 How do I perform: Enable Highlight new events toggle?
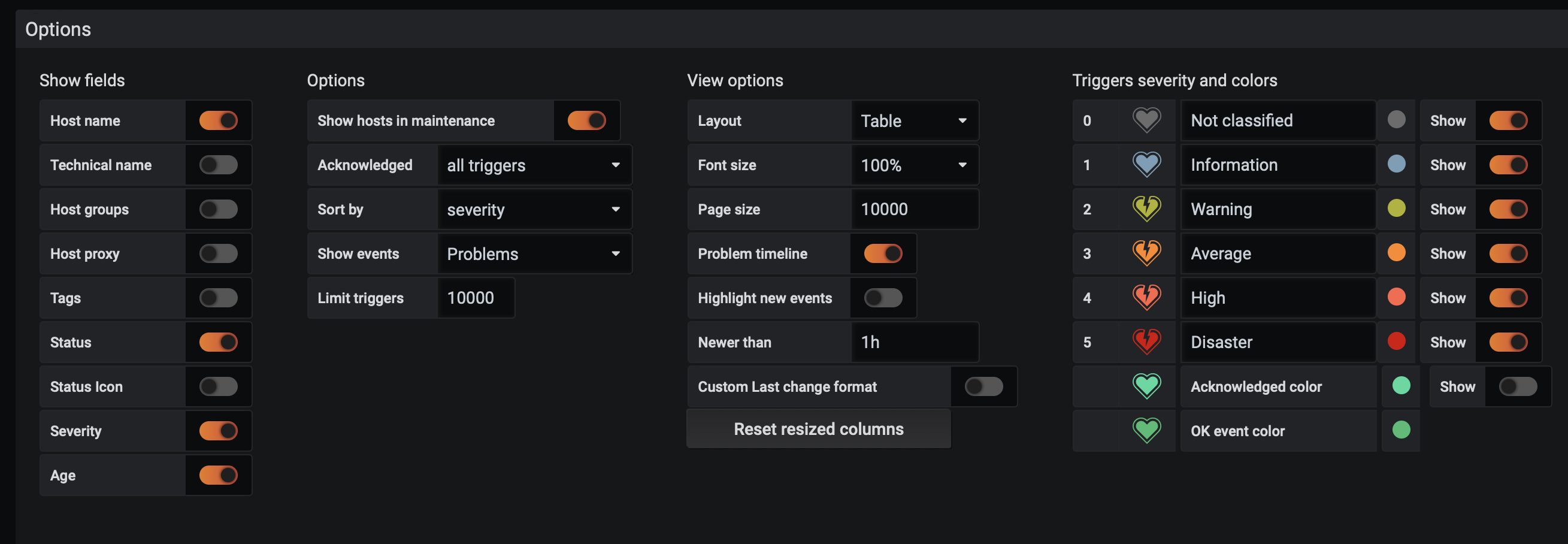point(883,298)
